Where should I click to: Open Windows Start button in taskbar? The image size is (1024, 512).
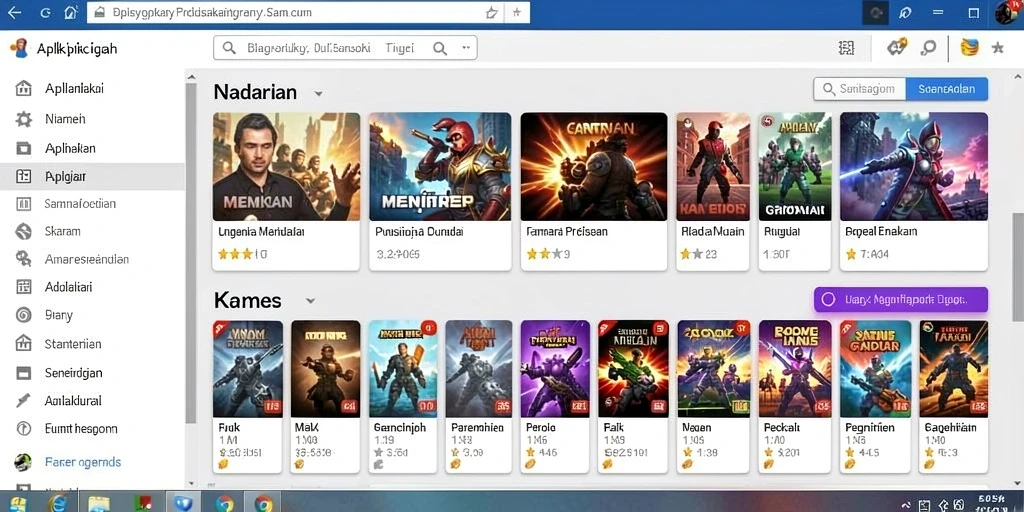point(18,503)
